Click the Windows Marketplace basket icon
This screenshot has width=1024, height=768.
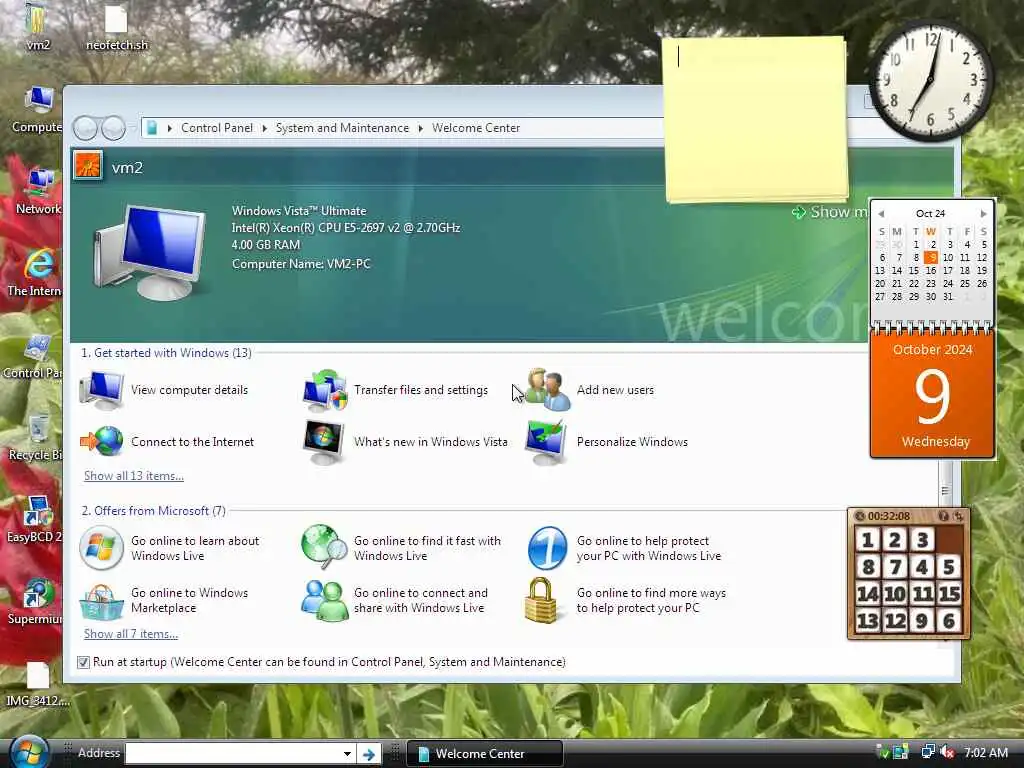click(x=101, y=601)
